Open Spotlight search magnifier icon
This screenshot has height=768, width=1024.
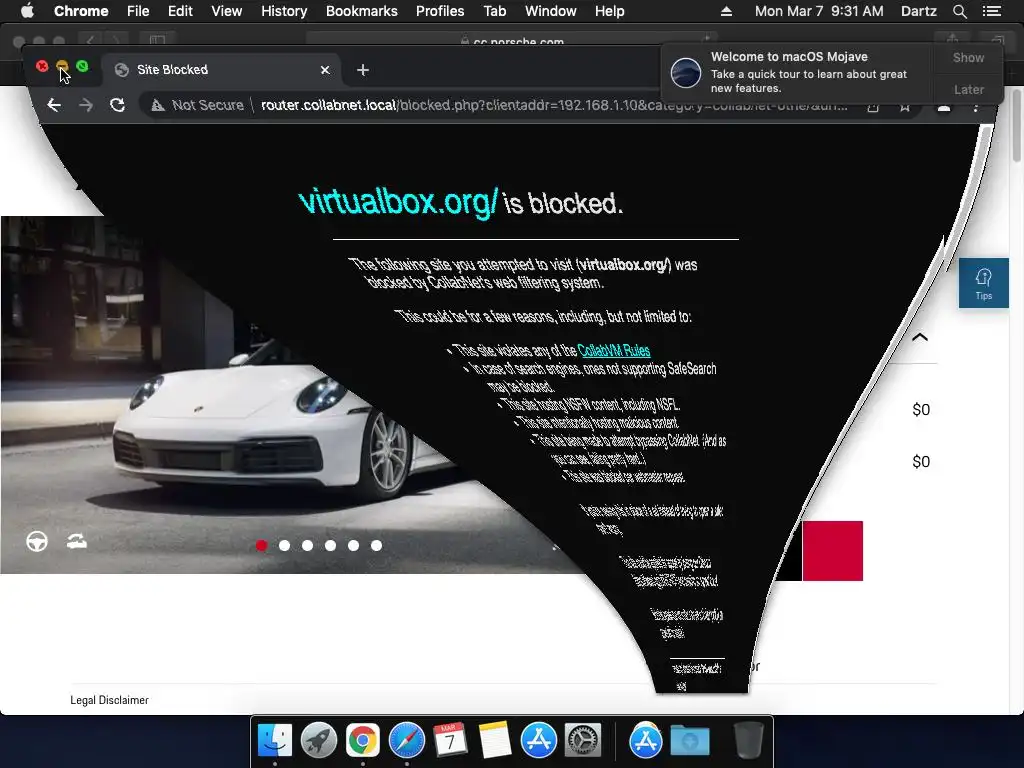959,11
